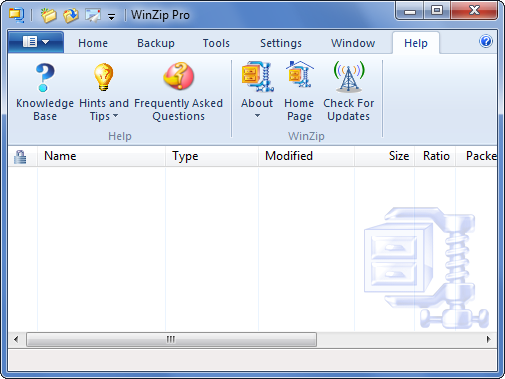Open the Customize Quick Access Toolbar dropdown
The image size is (505, 379).
point(112,16)
